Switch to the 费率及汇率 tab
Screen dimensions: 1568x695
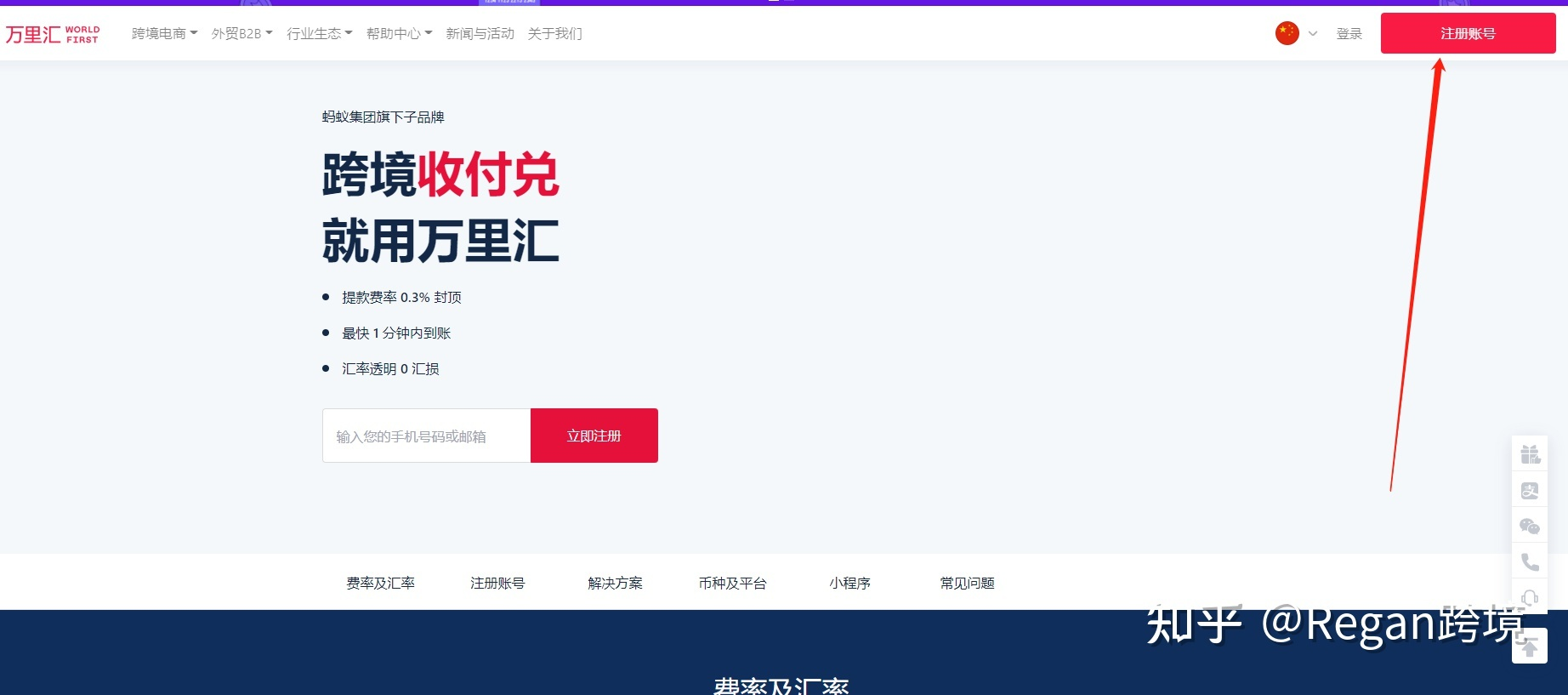(x=380, y=583)
